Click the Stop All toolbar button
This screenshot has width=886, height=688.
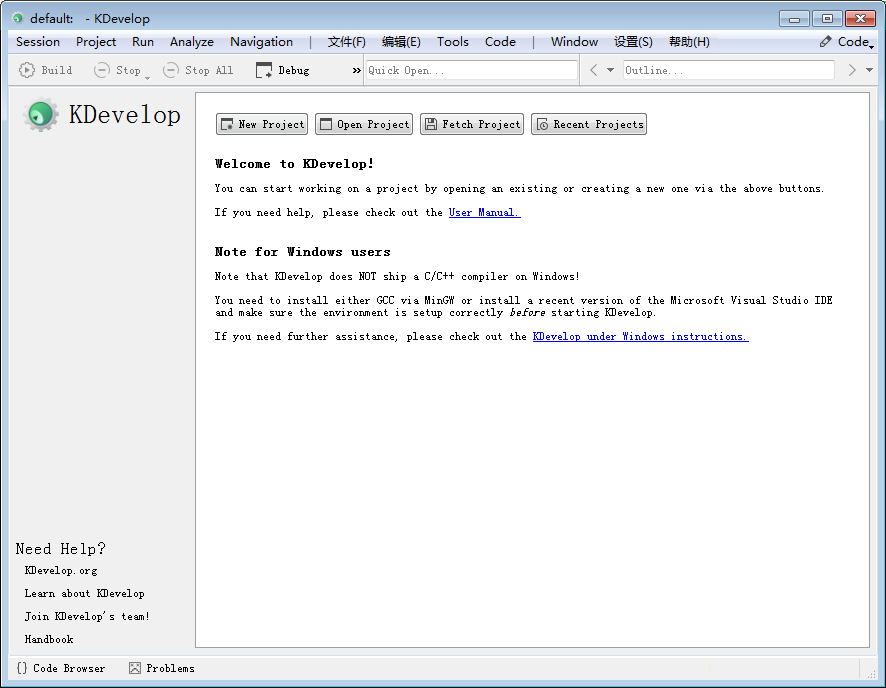(x=198, y=70)
